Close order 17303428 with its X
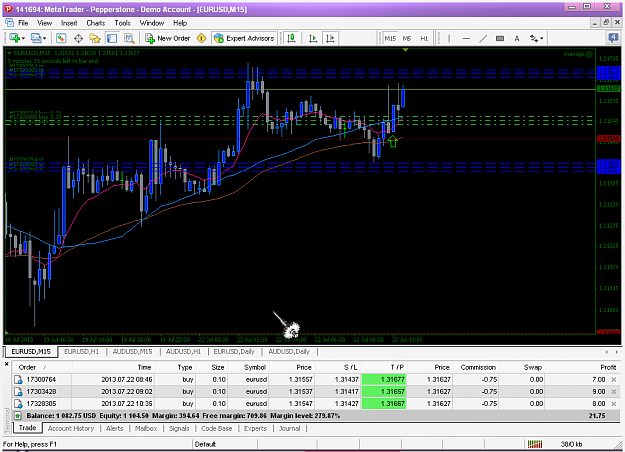The image size is (625, 452). point(614,391)
